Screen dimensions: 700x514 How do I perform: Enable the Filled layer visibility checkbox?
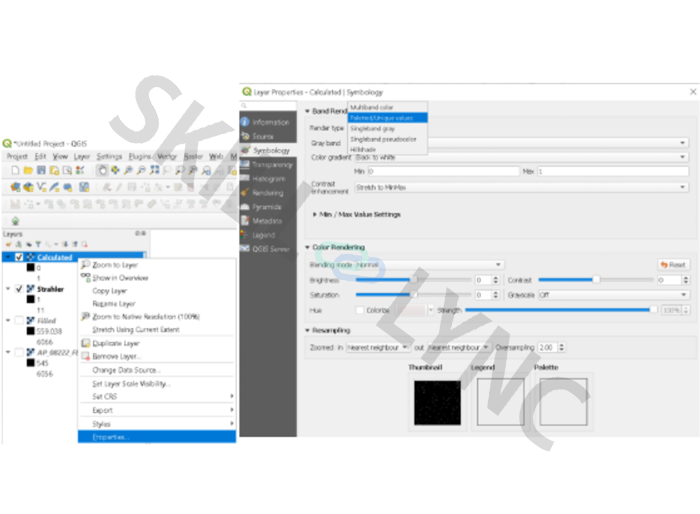pos(19,321)
